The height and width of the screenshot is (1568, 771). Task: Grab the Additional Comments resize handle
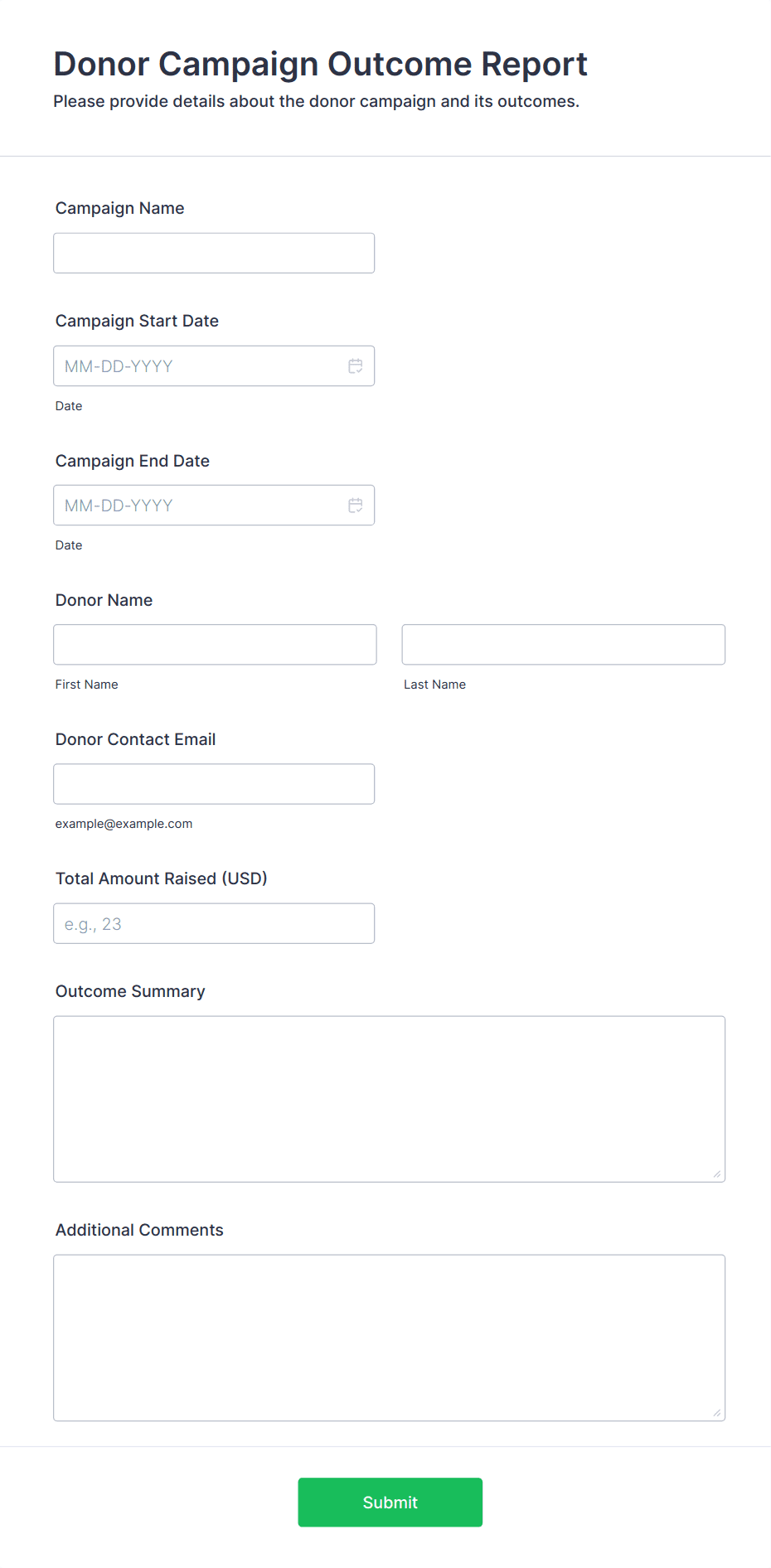(x=717, y=1412)
